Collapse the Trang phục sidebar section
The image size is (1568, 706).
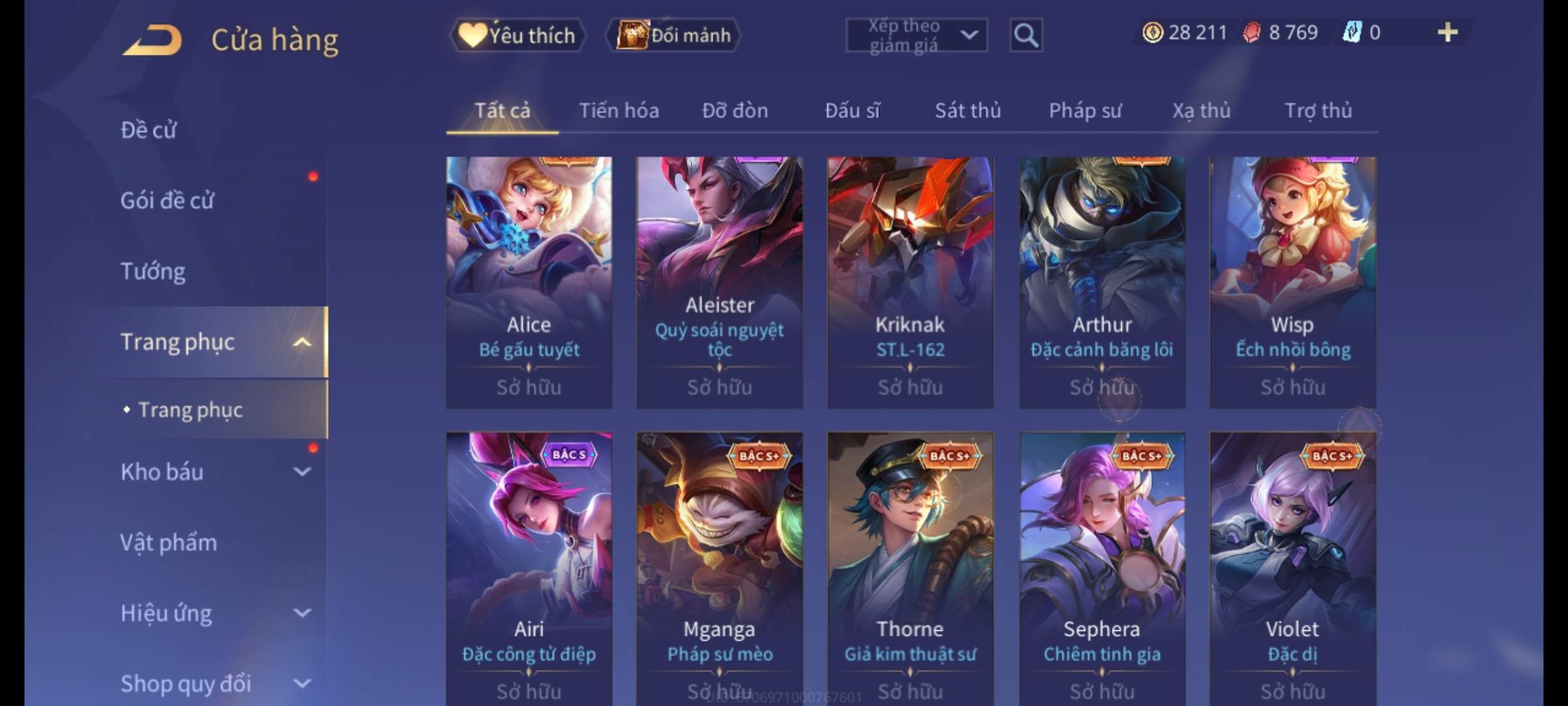coord(301,343)
